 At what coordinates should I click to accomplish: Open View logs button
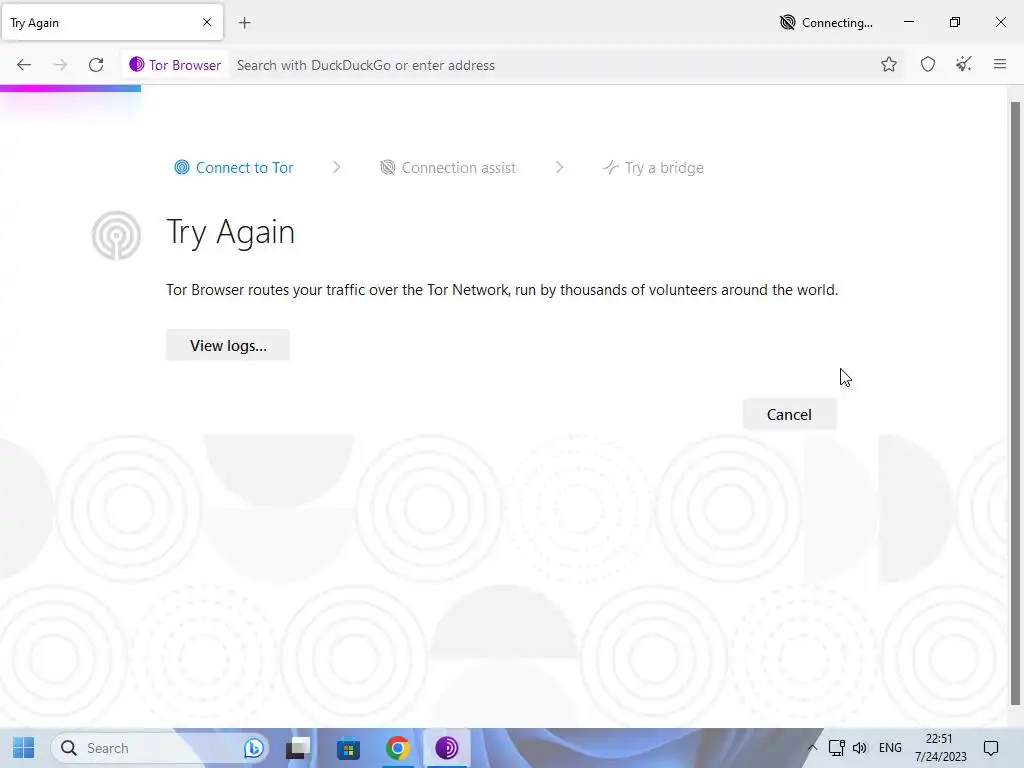coord(228,345)
